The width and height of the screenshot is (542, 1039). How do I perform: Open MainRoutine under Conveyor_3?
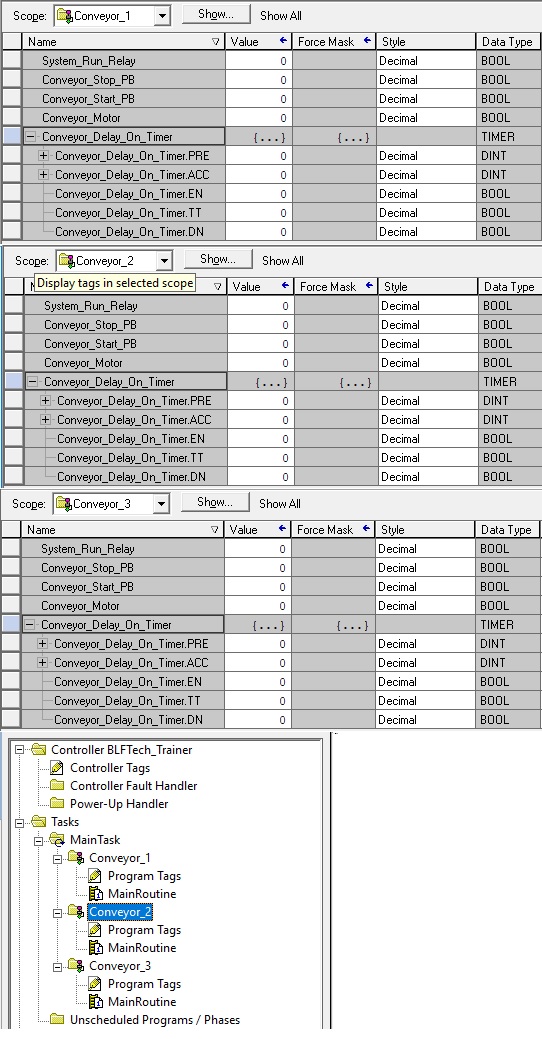coord(142,1001)
